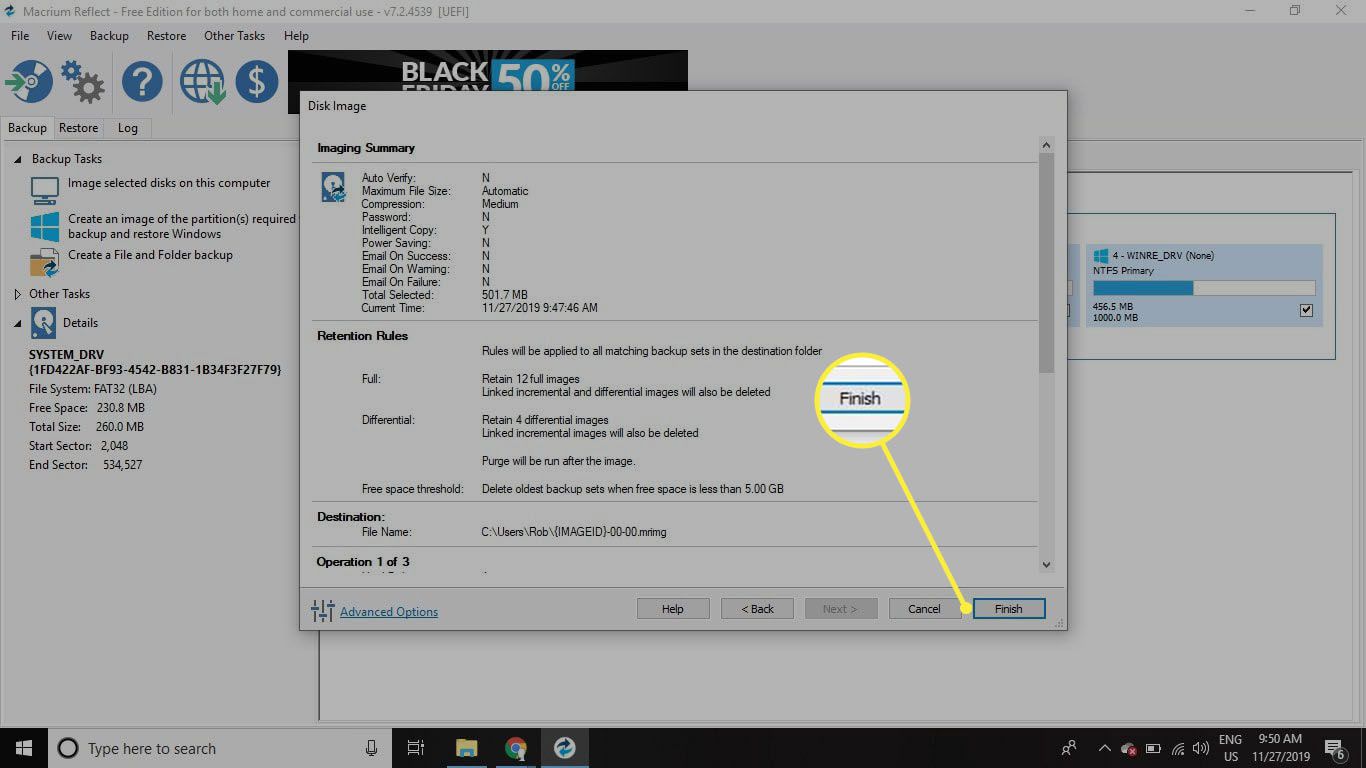Click the disk backup toolbar icon
The height and width of the screenshot is (768, 1366).
28,82
